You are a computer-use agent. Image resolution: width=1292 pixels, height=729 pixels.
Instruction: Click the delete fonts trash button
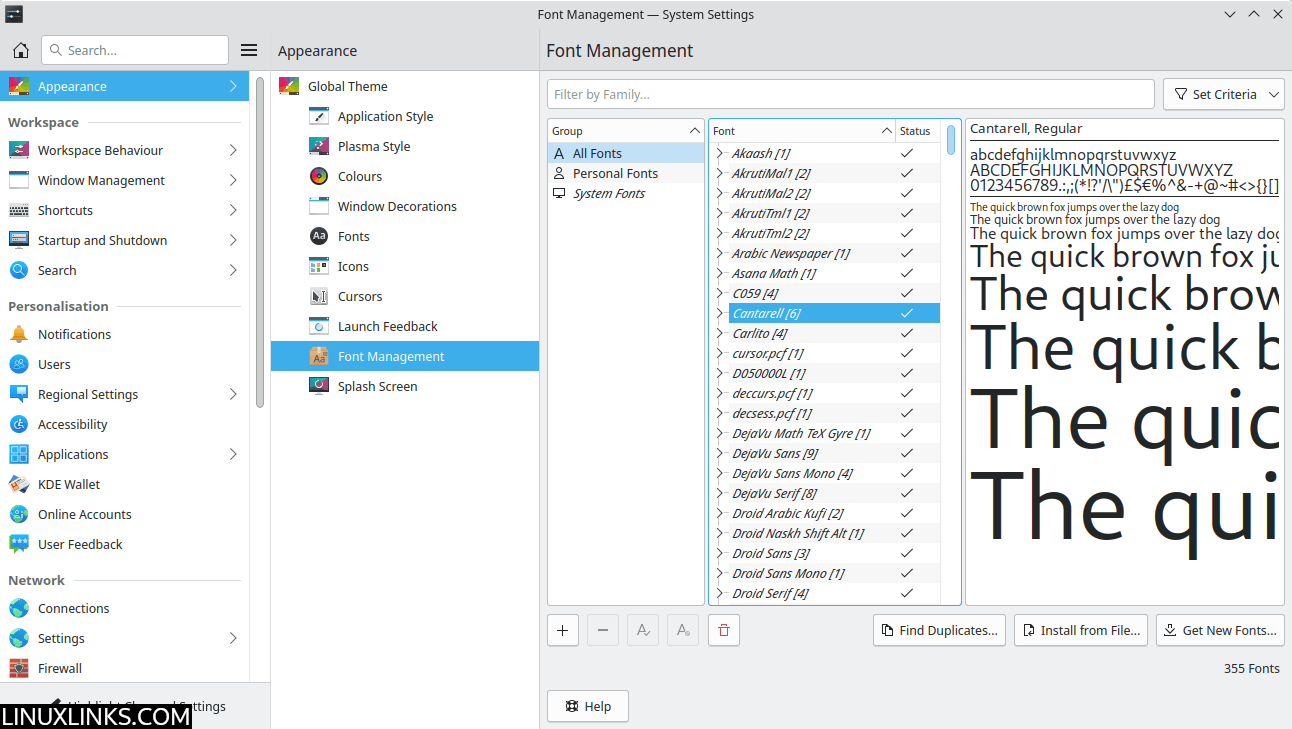pyautogui.click(x=724, y=630)
